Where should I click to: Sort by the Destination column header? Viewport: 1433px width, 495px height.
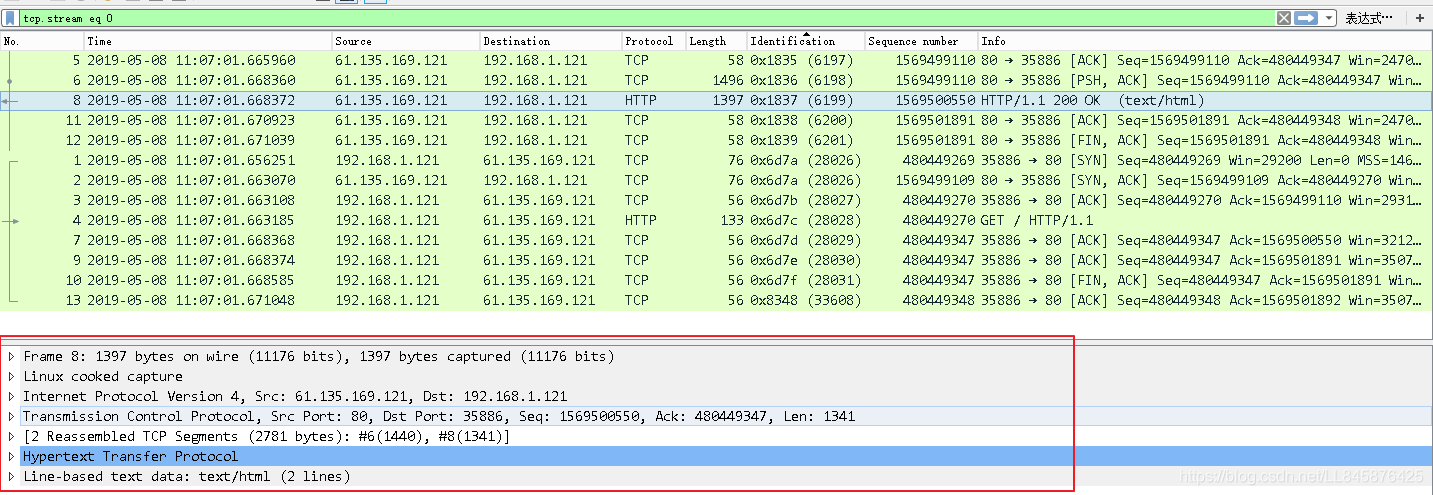551,41
